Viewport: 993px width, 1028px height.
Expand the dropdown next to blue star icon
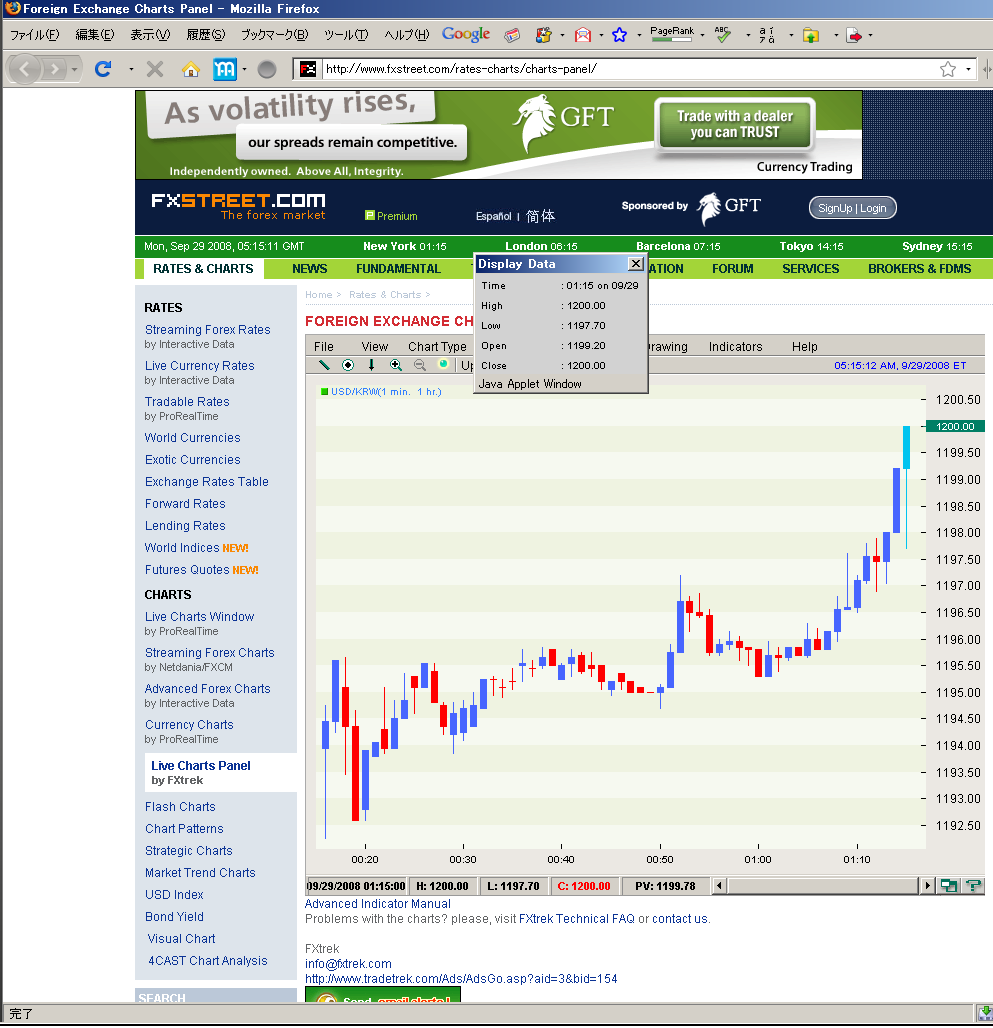point(639,35)
